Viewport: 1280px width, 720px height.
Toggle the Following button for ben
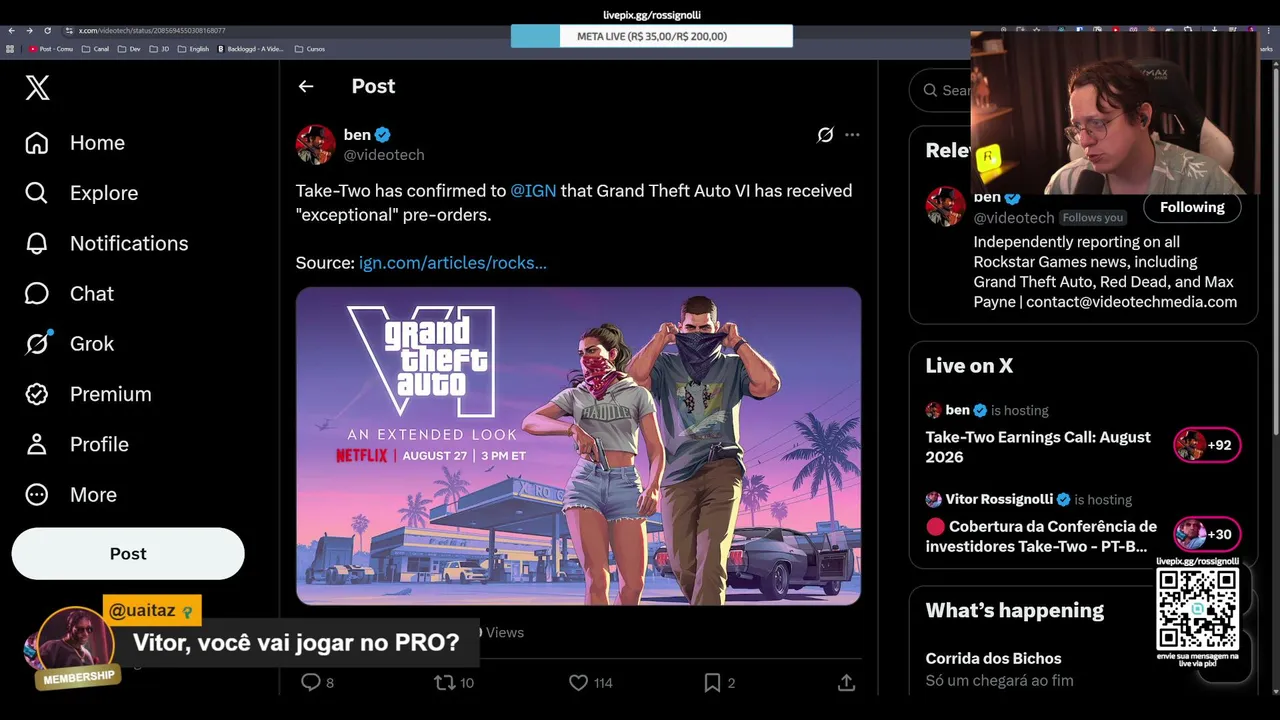(x=1192, y=207)
